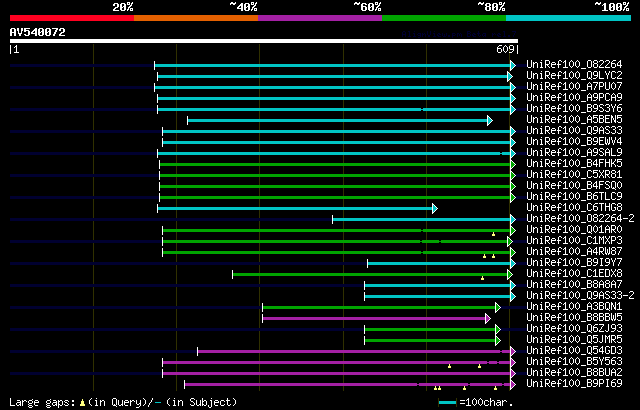Image resolution: width=640 pixels, height=410 pixels.
Task: Select the UniRef100_A4RW87 label
Action: [574, 252]
